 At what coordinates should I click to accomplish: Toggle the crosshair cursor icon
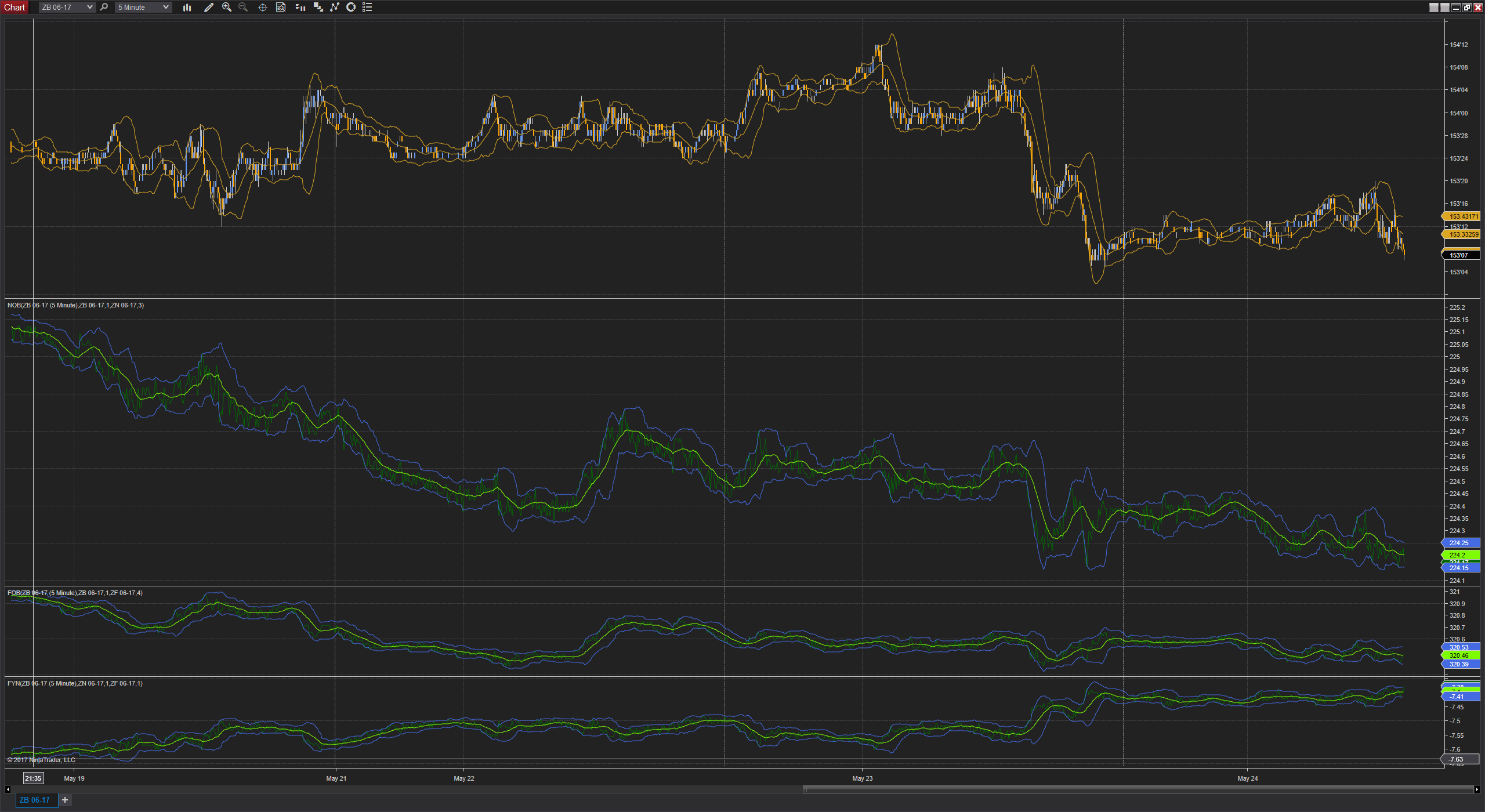point(262,8)
